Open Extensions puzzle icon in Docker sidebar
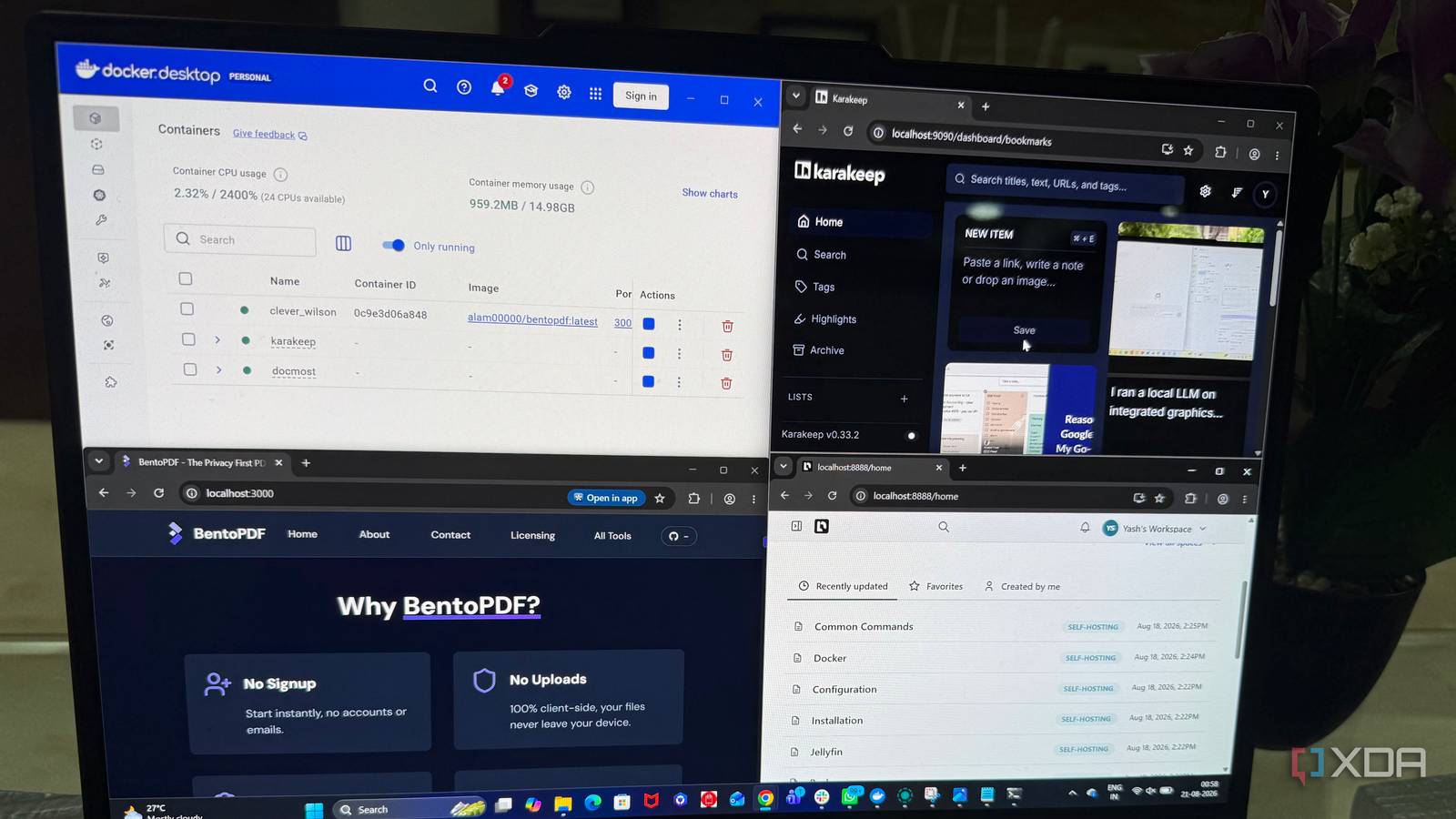 [x=111, y=382]
